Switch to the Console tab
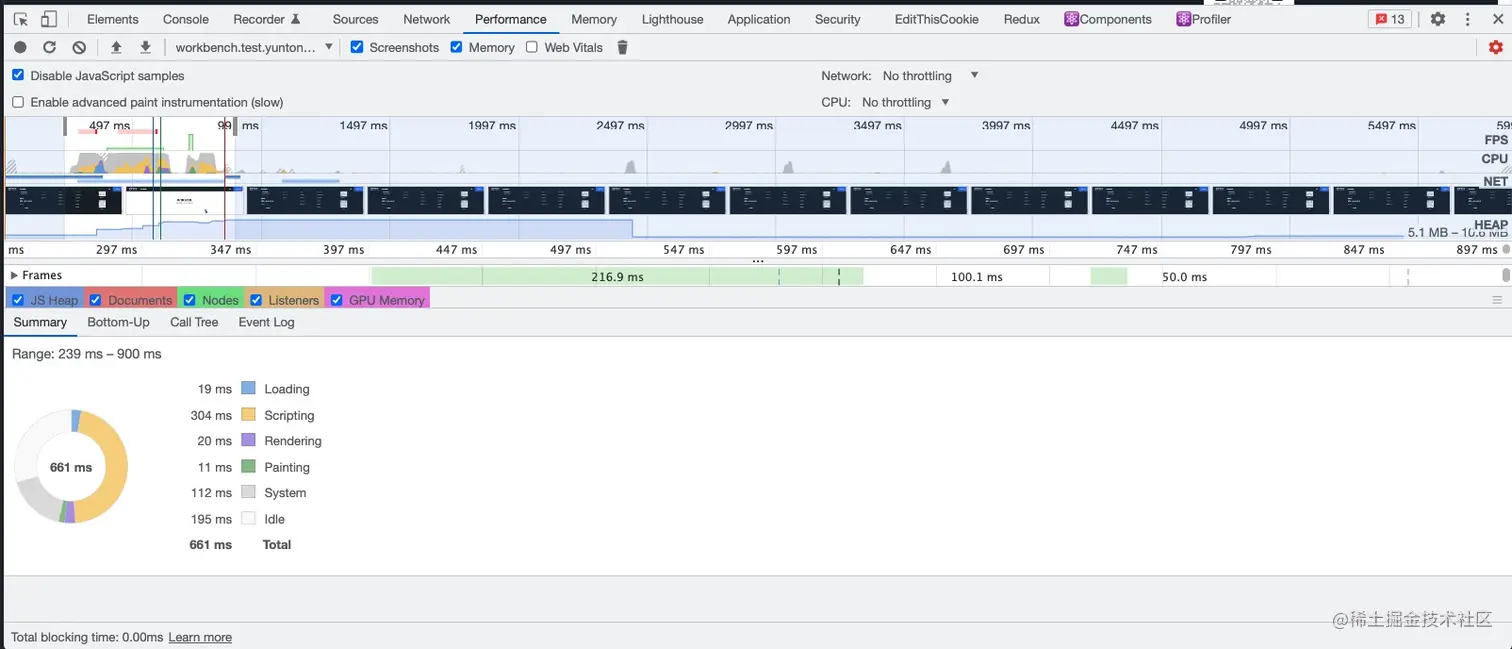Viewport: 1512px width, 649px height. [x=186, y=19]
